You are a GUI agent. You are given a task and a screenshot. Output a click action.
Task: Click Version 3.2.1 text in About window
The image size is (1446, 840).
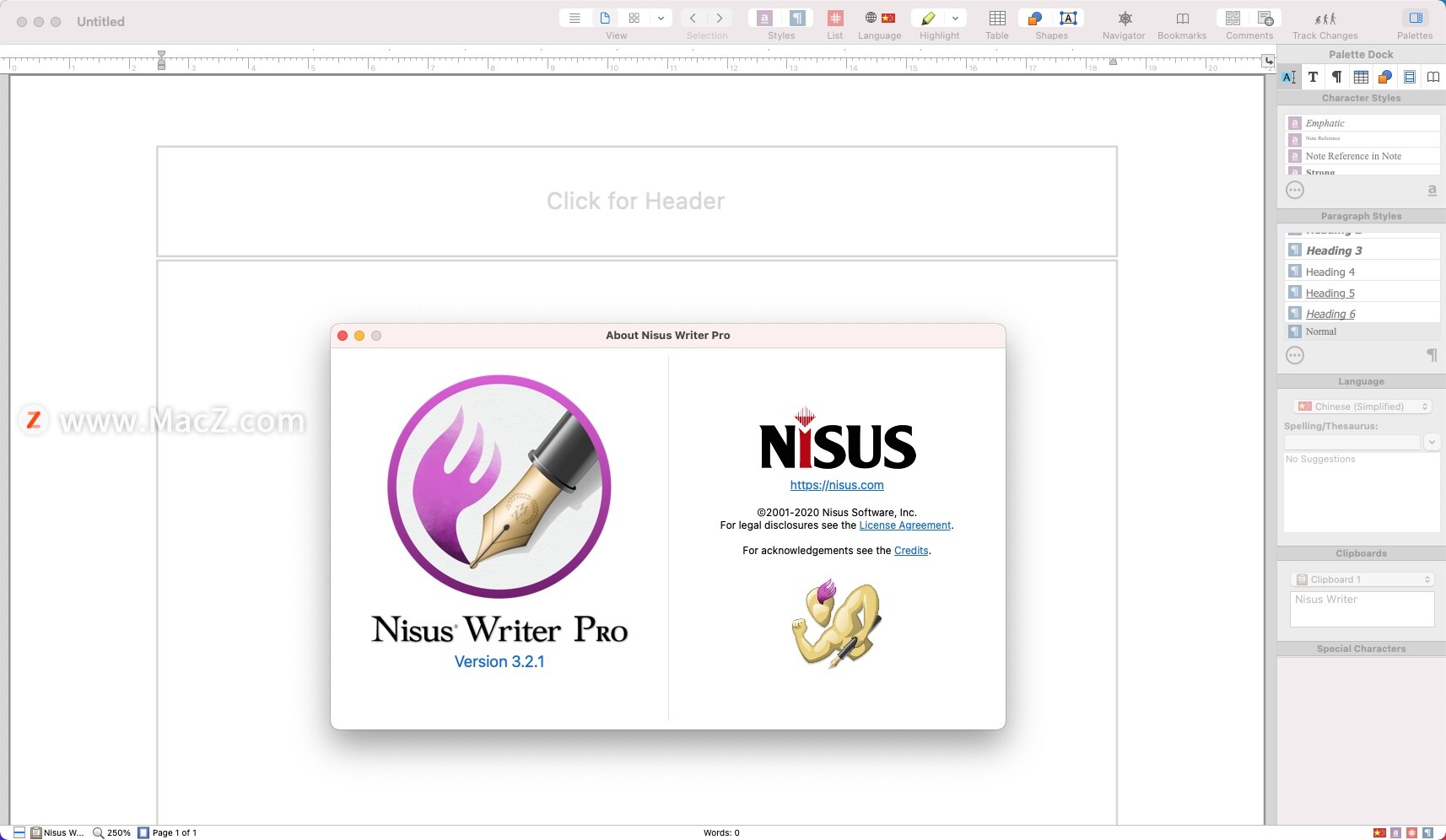click(x=499, y=662)
